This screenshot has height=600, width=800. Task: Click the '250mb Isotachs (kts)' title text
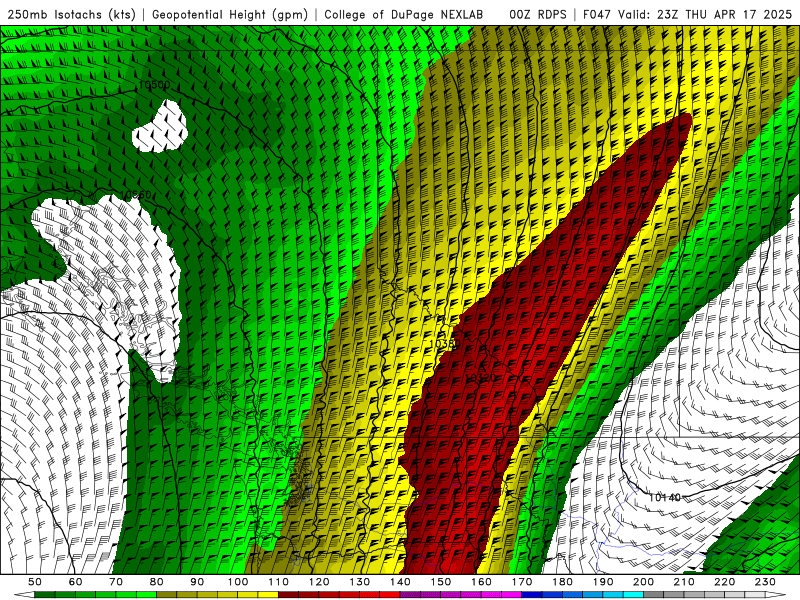coord(71,15)
